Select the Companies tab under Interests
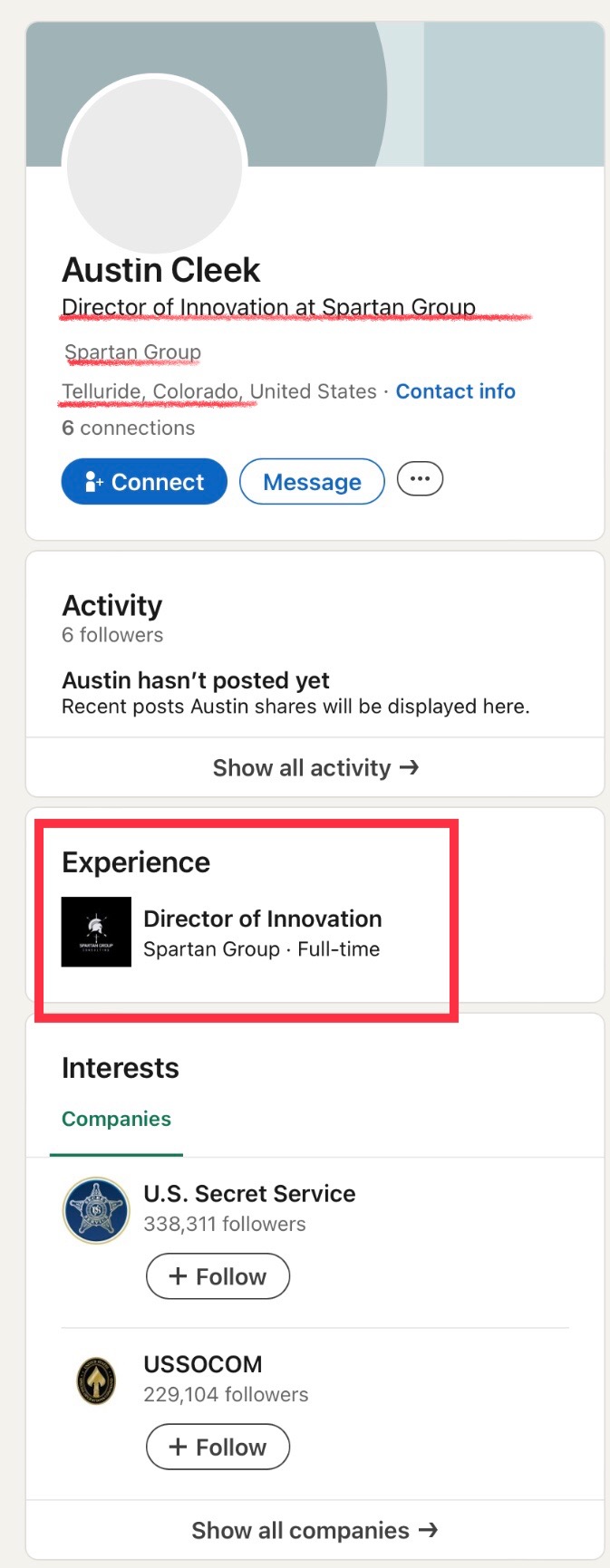610x1568 pixels. point(116,1119)
